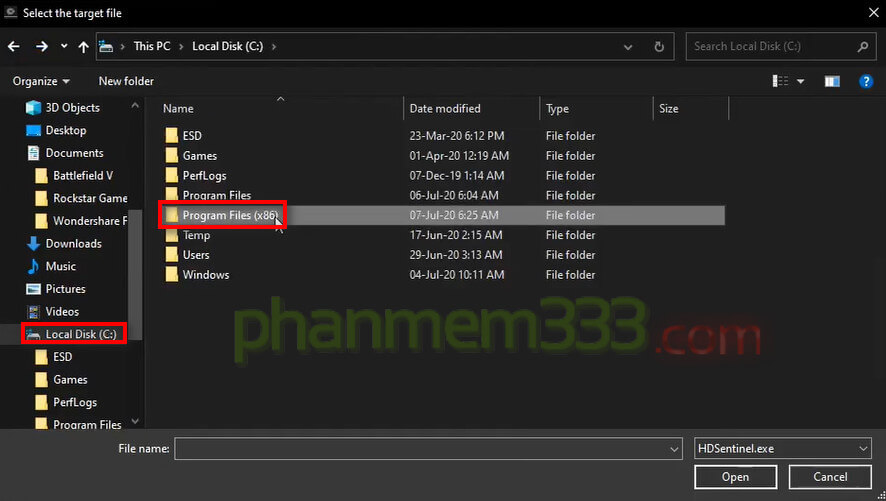Click the Forward navigation arrow
The height and width of the screenshot is (501, 886).
pyautogui.click(x=42, y=46)
